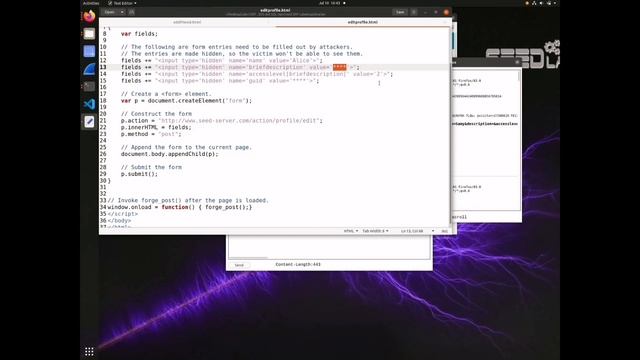Launch Wireshark from the dock

[89, 69]
